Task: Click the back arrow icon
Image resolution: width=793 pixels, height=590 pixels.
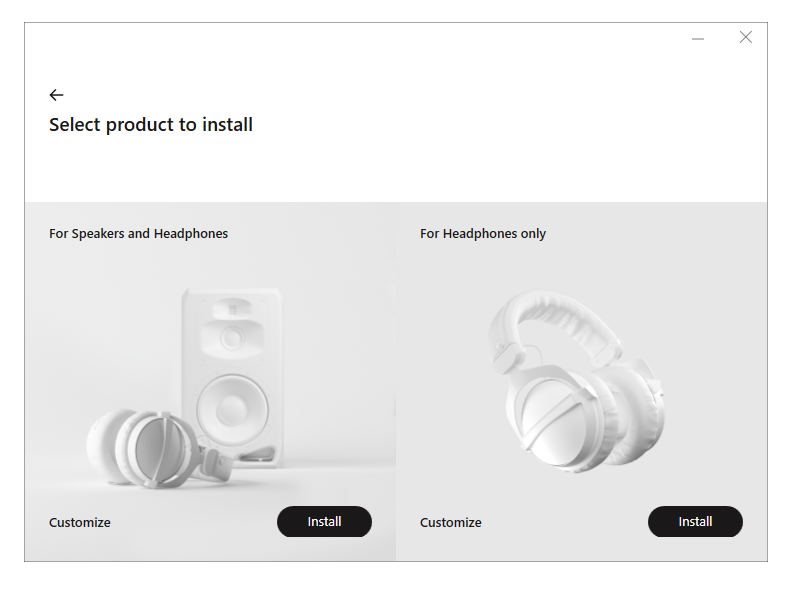Action: coord(56,95)
